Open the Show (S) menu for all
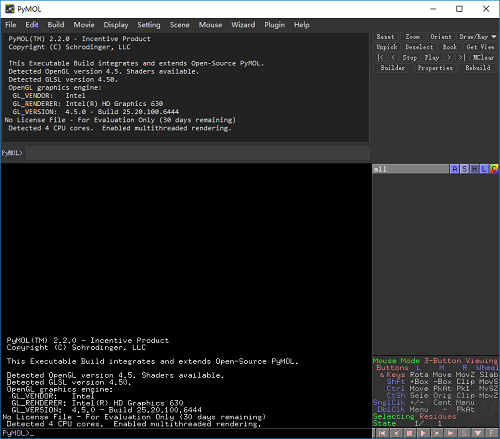The width and height of the screenshot is (500, 439). click(x=464, y=169)
